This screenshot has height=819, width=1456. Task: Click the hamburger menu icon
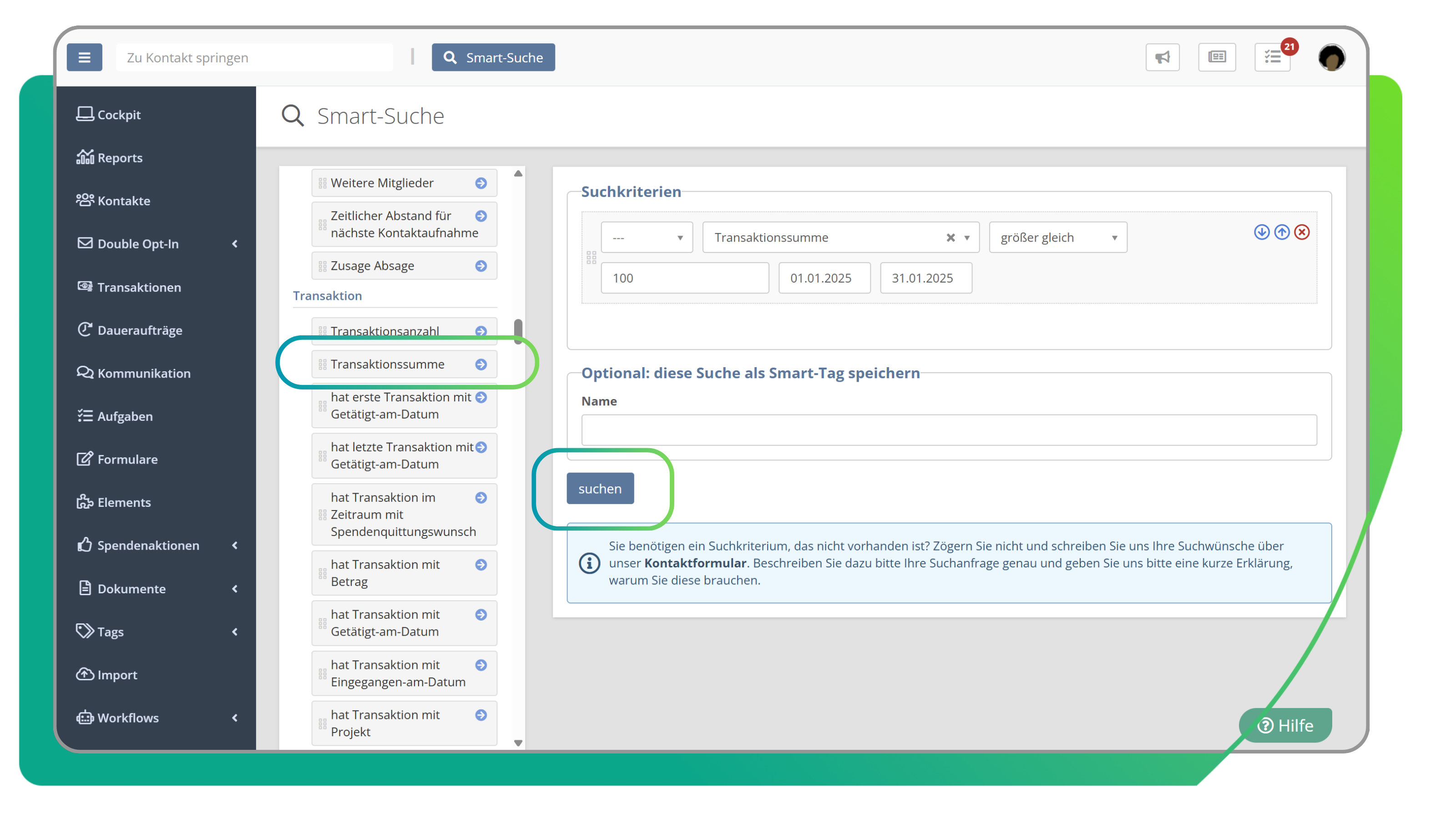tap(84, 57)
